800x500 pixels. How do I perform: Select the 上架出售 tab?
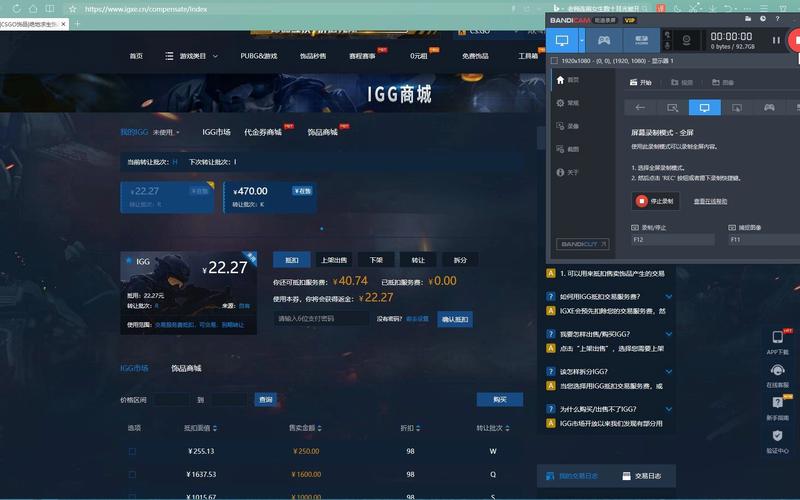click(x=334, y=259)
